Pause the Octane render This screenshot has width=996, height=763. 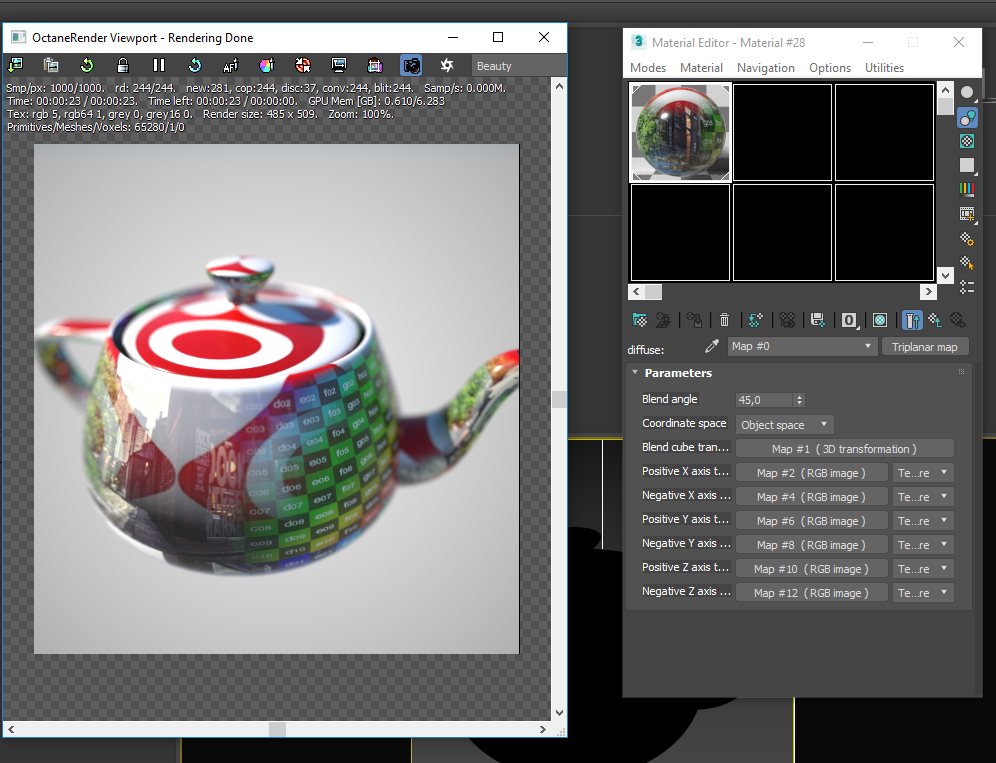pyautogui.click(x=159, y=65)
